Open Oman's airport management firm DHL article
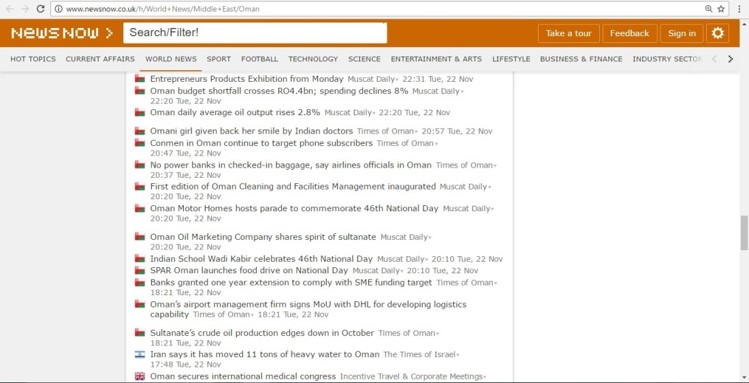The width and height of the screenshot is (749, 383). [308, 309]
